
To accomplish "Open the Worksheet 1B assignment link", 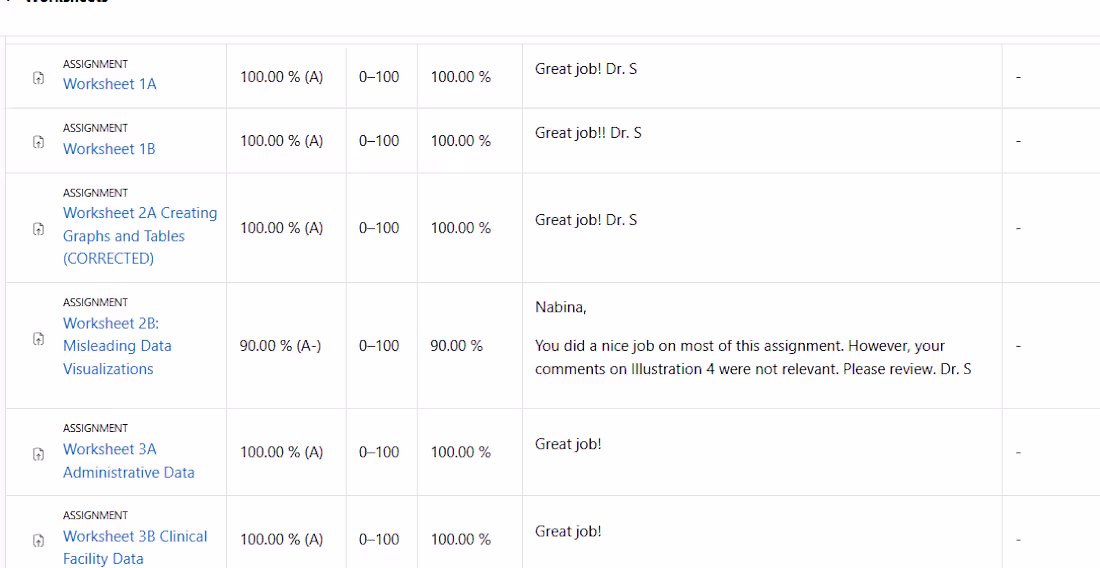I will [x=109, y=149].
